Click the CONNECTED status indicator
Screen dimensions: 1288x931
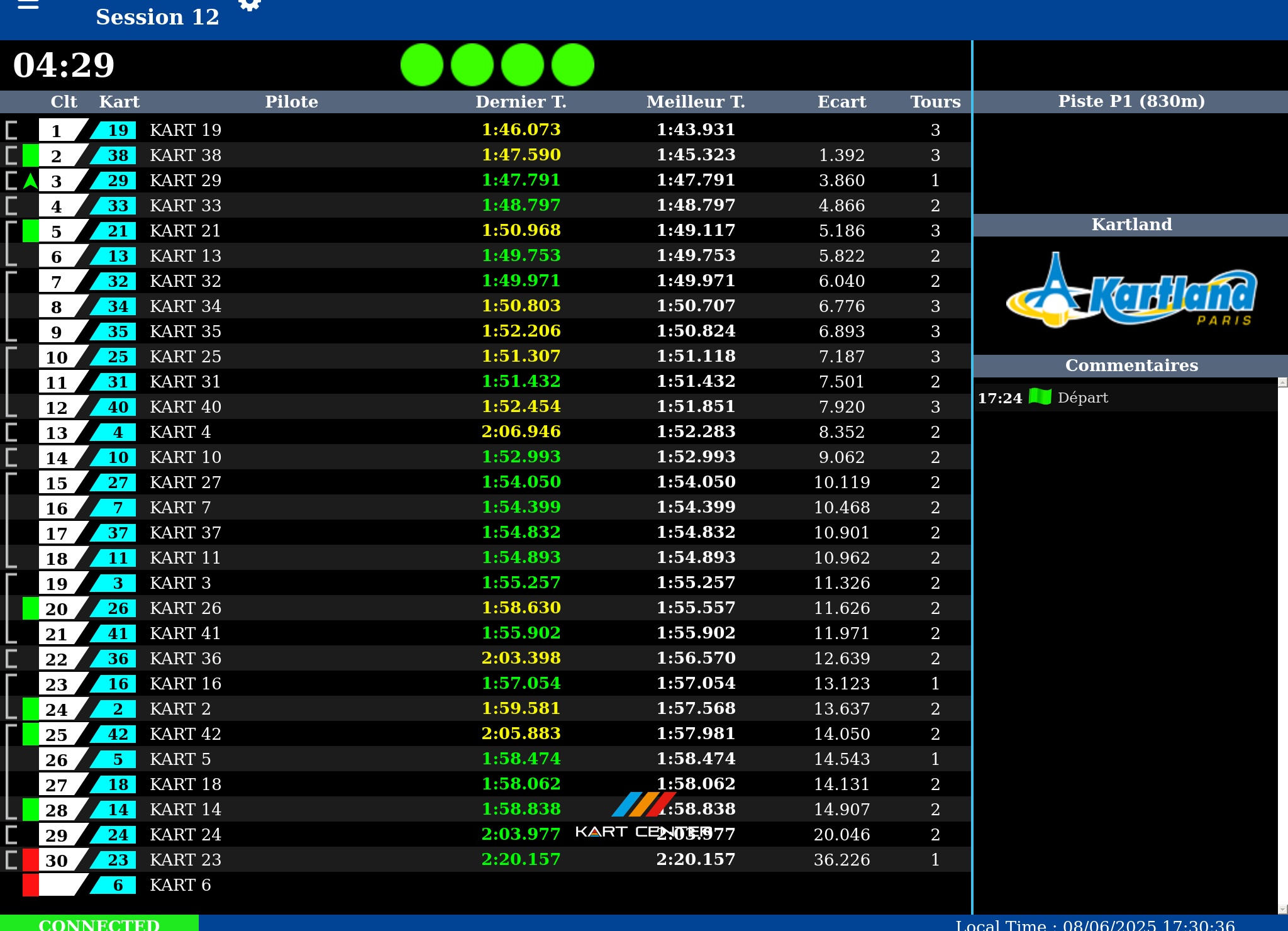pyautogui.click(x=99, y=923)
